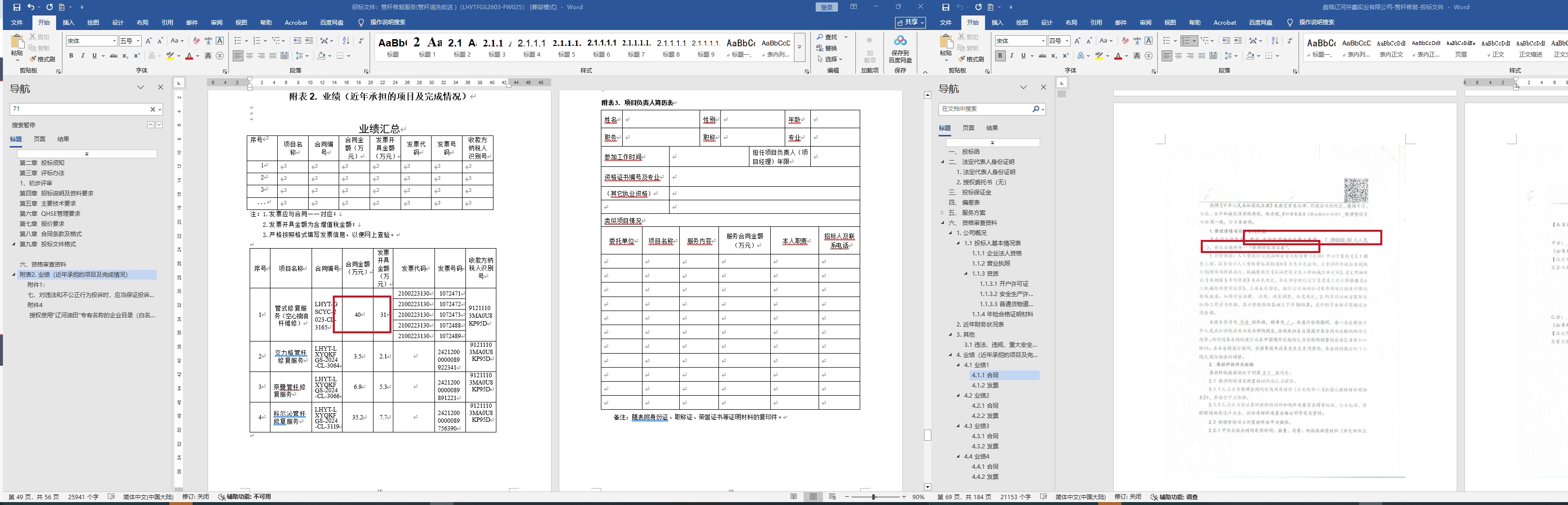Toggle subscript in left window
This screenshot has height=505, width=1568.
[125, 56]
